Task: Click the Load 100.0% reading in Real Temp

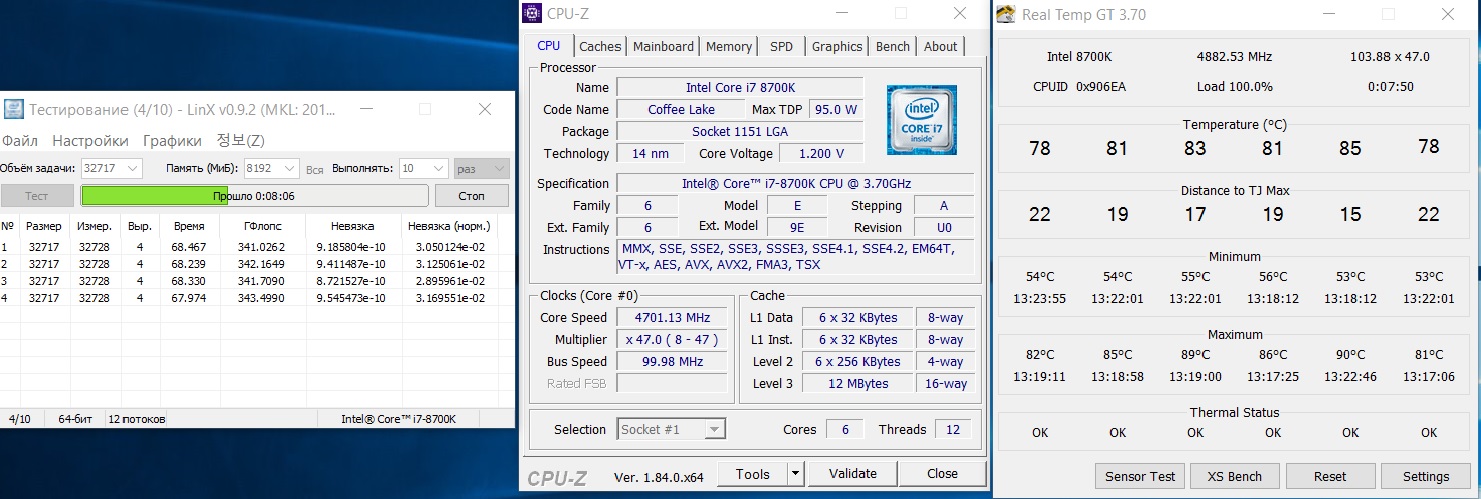Action: (x=1235, y=87)
